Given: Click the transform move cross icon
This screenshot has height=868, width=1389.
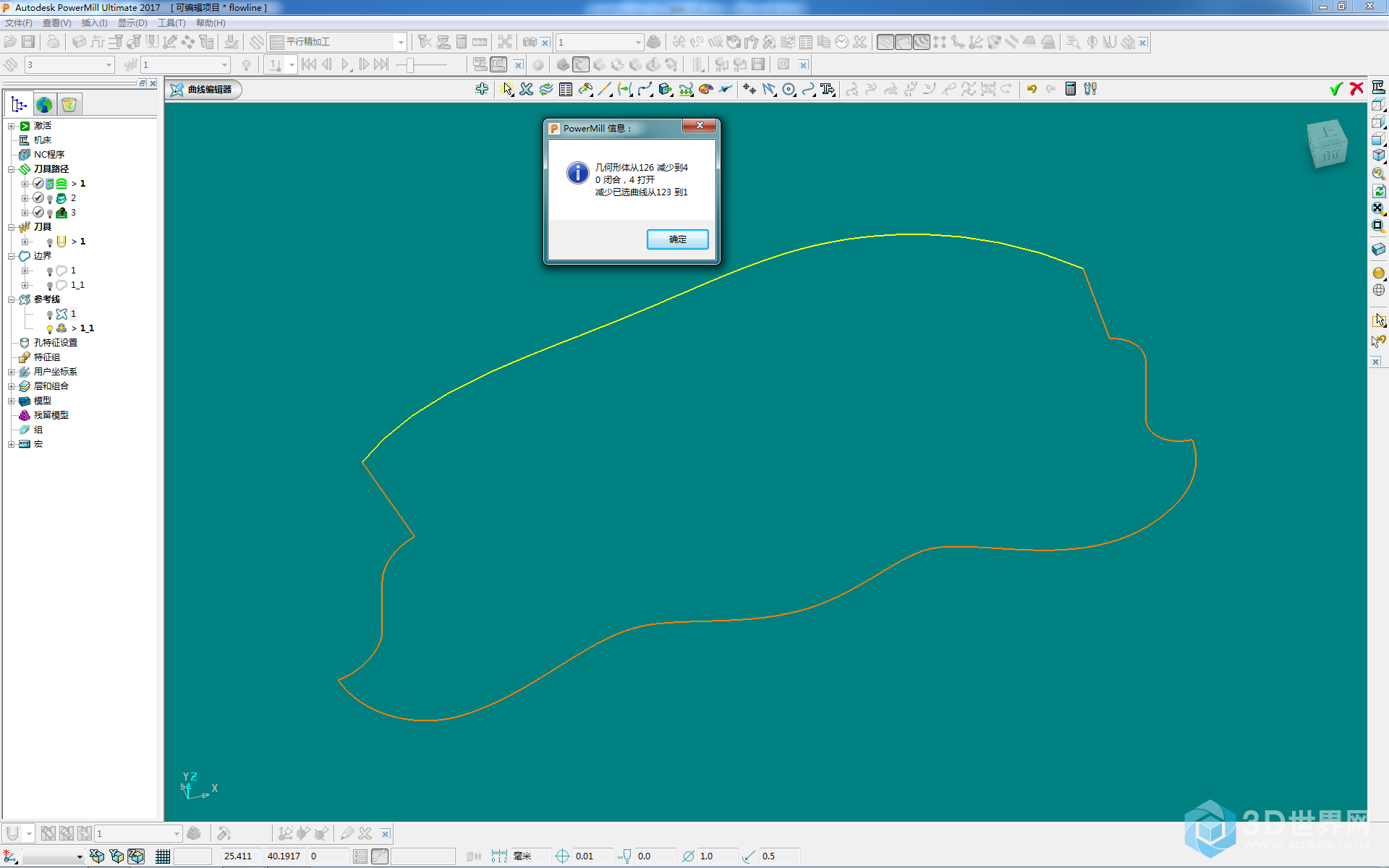Looking at the screenshot, I should [482, 89].
